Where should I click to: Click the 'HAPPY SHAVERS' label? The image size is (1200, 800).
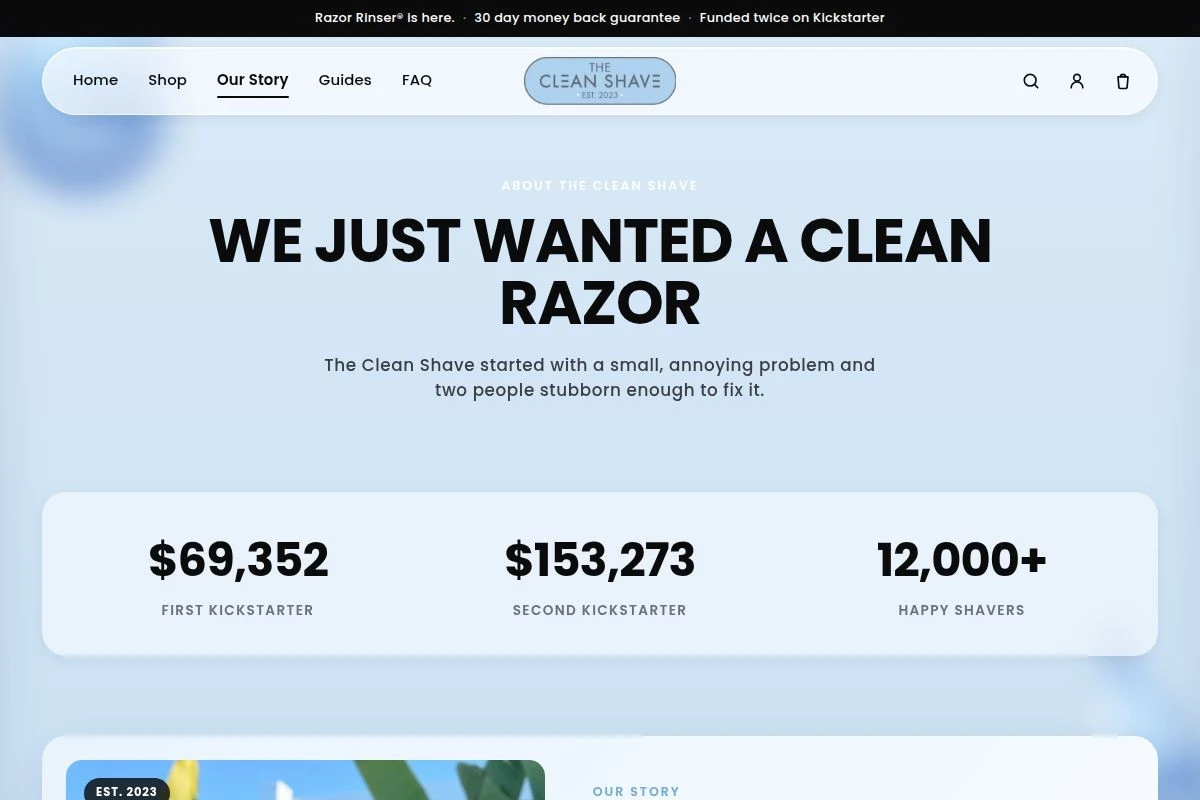pos(962,610)
